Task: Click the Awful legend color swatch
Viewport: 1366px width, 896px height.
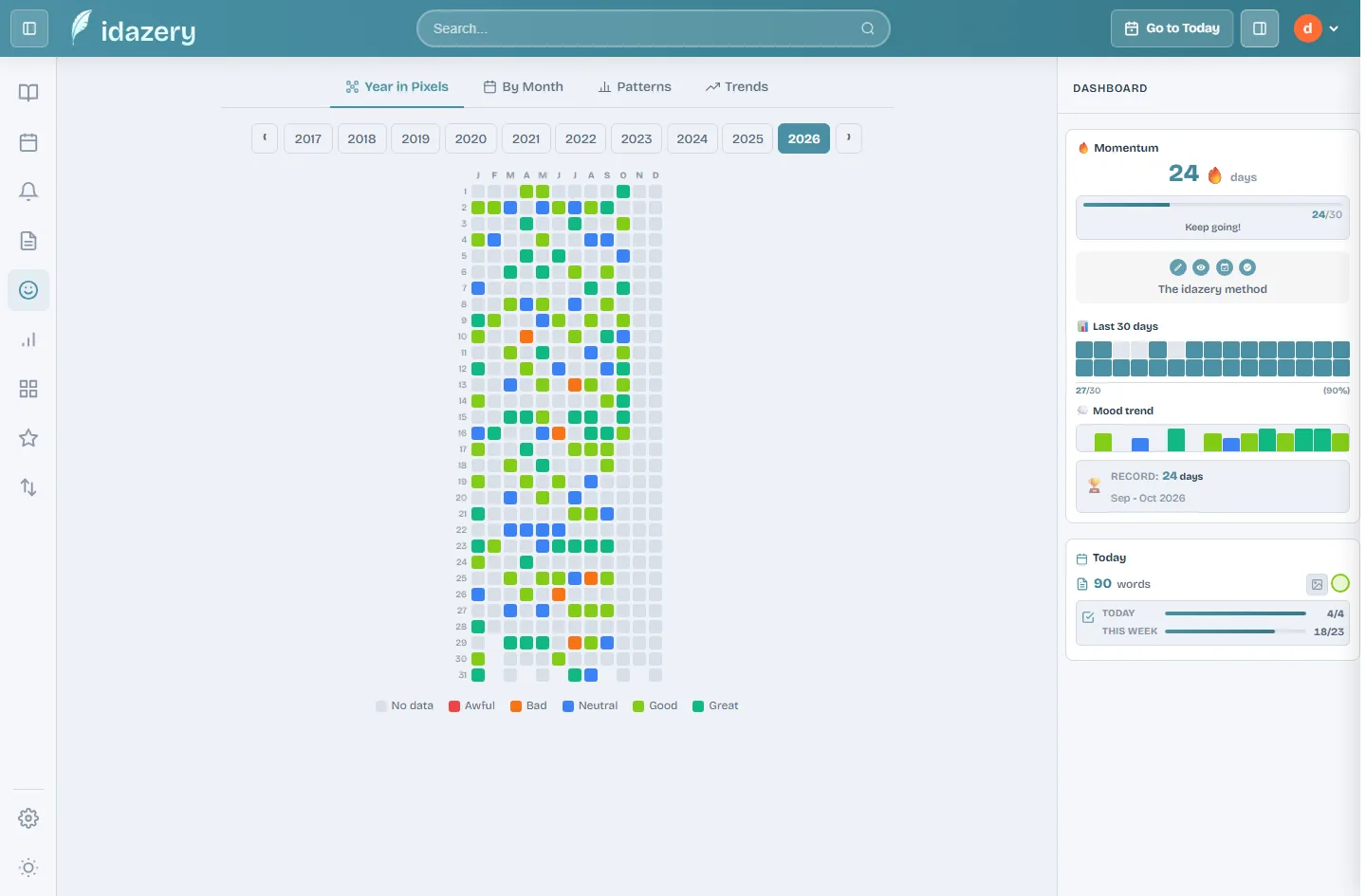Action: pyautogui.click(x=454, y=706)
